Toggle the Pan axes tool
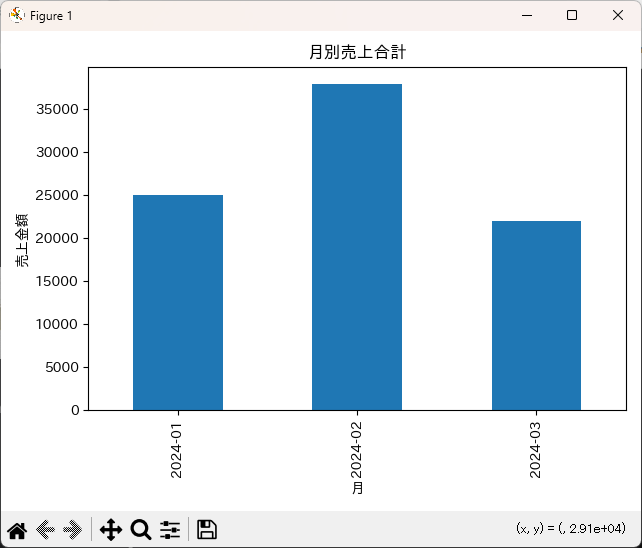Image resolution: width=642 pixels, height=548 pixels. coord(110,530)
